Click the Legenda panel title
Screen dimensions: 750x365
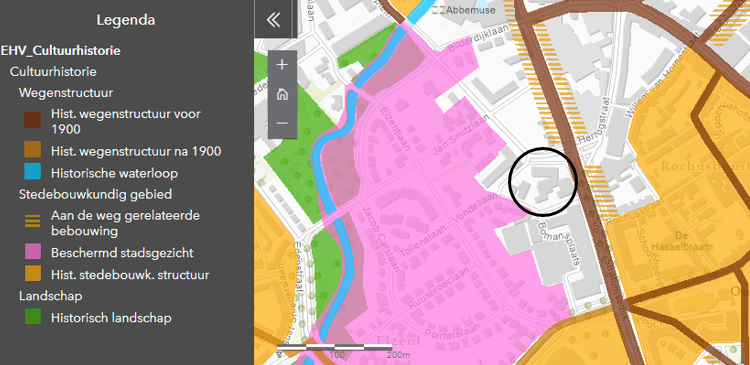click(126, 20)
